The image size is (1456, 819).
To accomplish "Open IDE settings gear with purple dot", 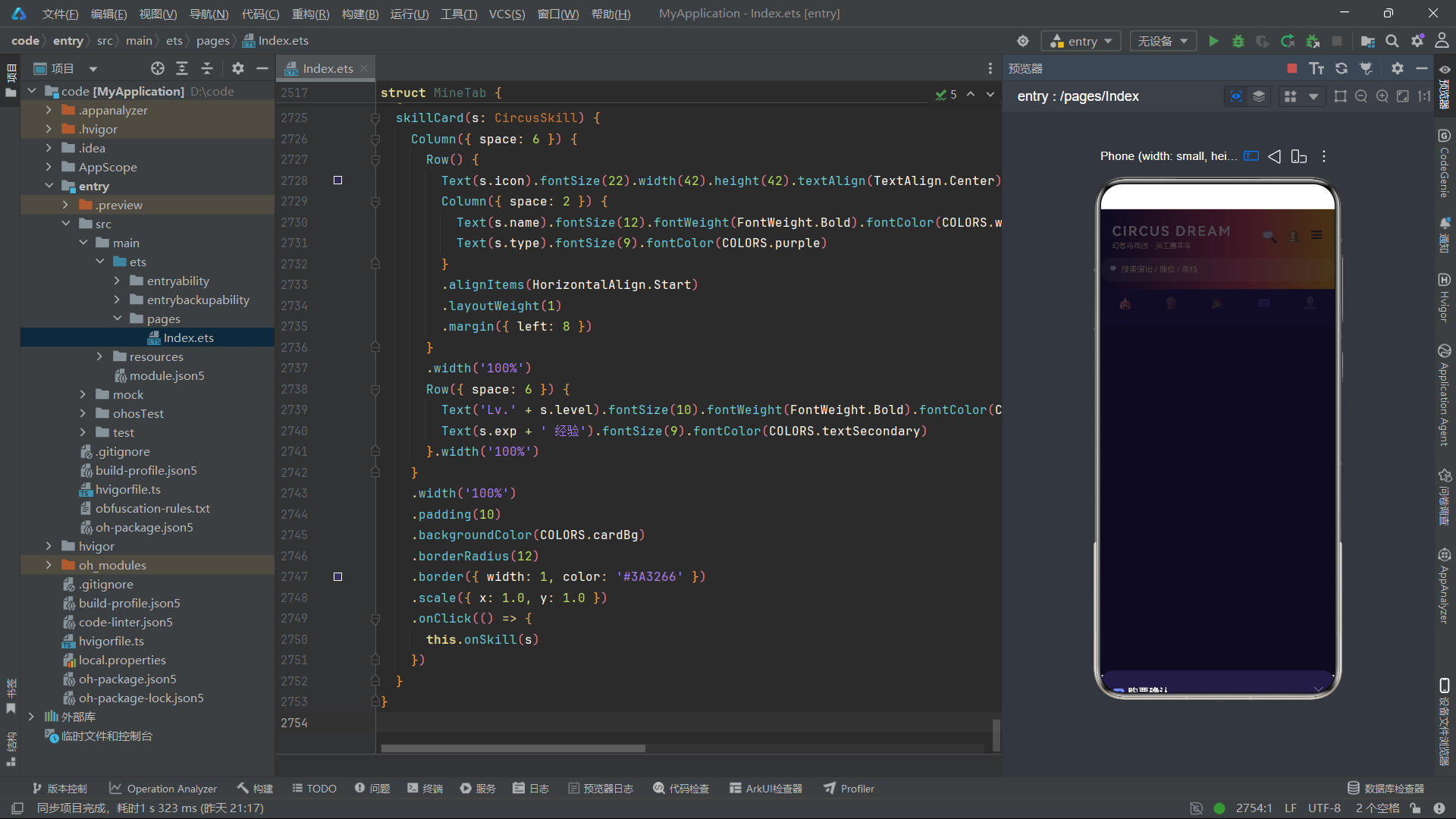I will click(1417, 41).
